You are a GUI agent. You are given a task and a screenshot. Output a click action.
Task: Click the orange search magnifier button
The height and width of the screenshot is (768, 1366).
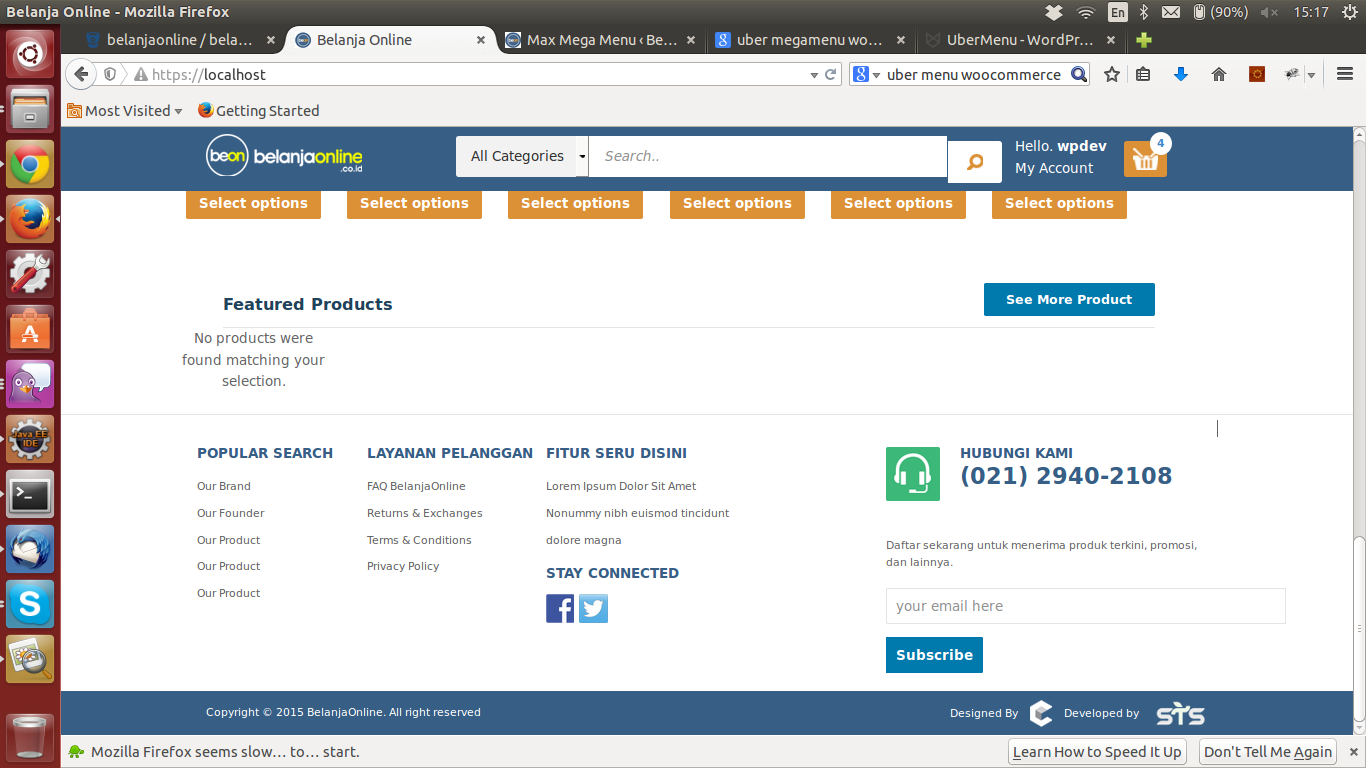(x=975, y=162)
